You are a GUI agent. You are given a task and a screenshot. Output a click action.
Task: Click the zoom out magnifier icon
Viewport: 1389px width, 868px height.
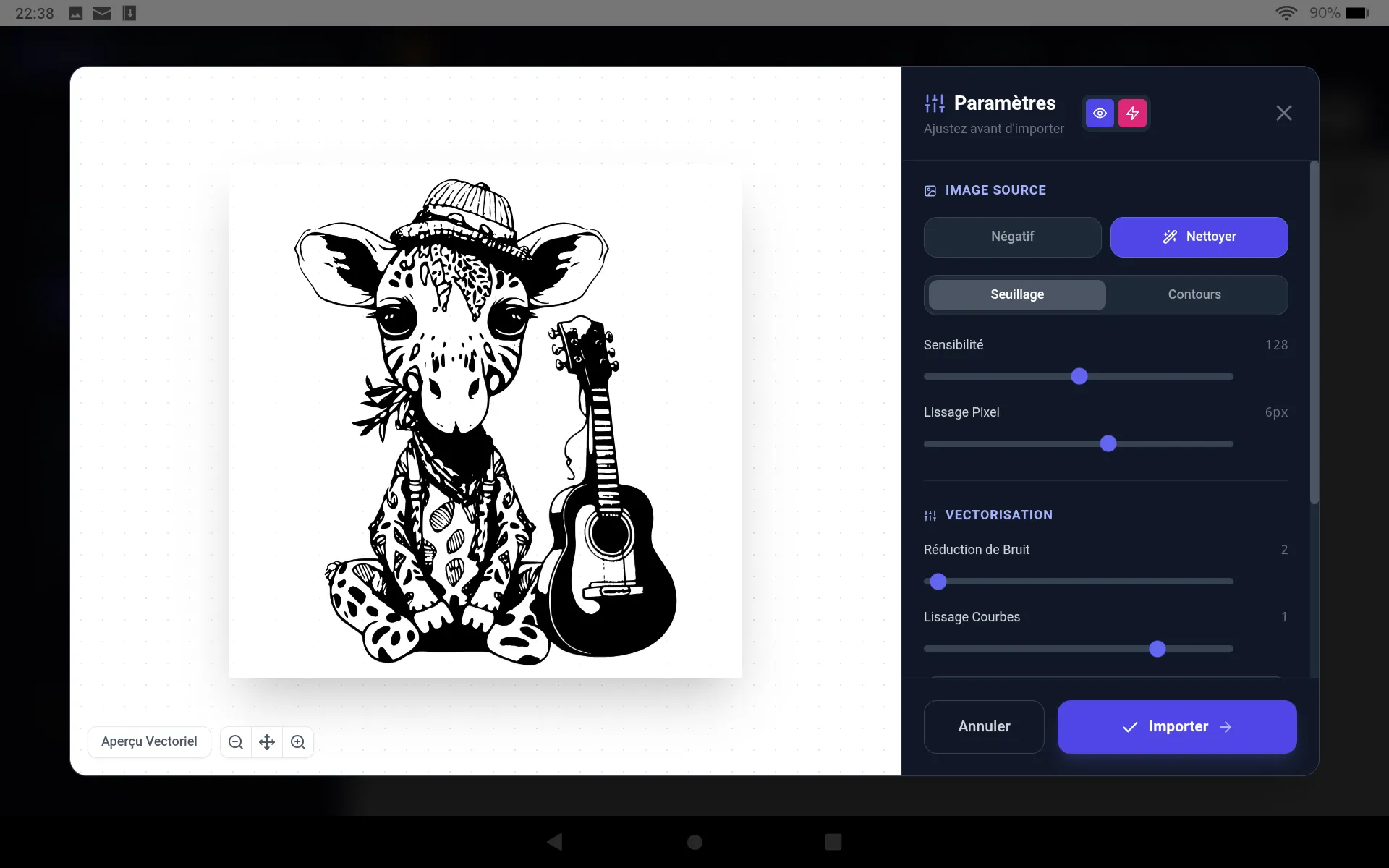tap(236, 742)
